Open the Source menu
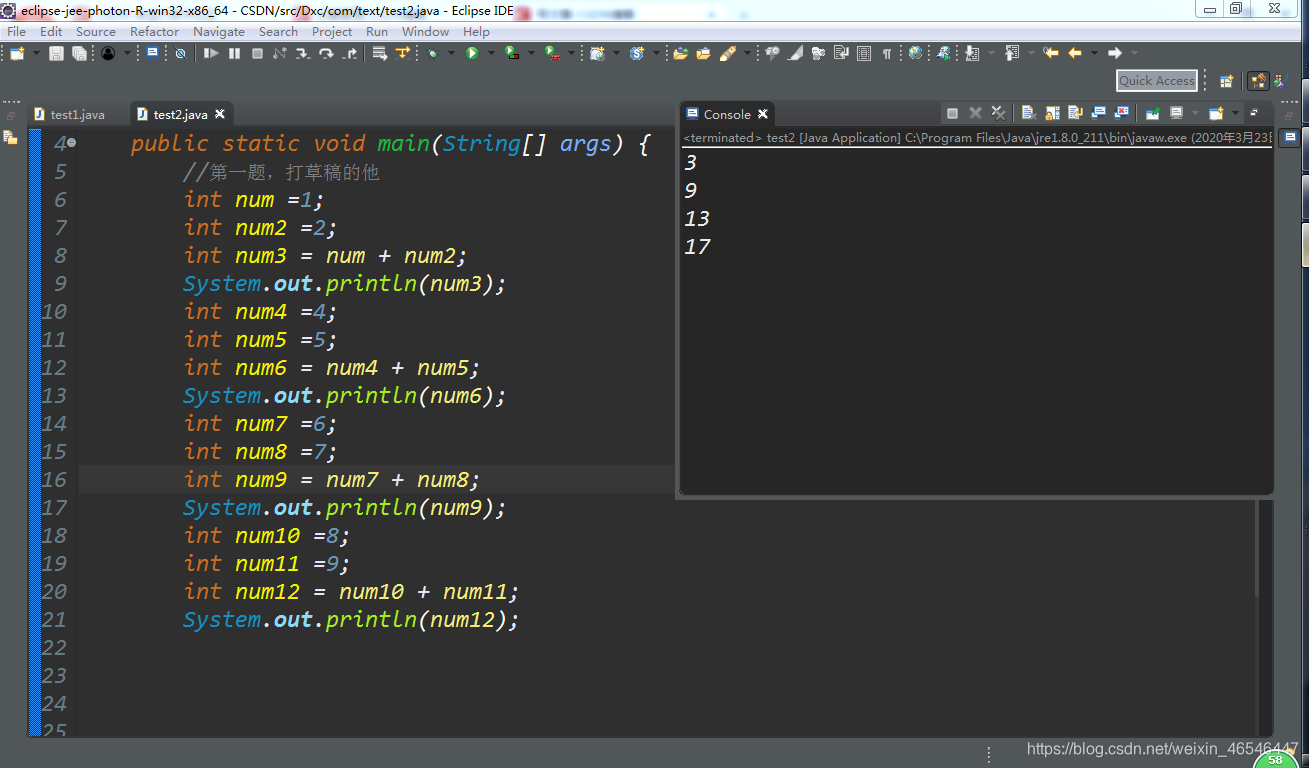Image resolution: width=1309 pixels, height=768 pixels. pyautogui.click(x=95, y=31)
